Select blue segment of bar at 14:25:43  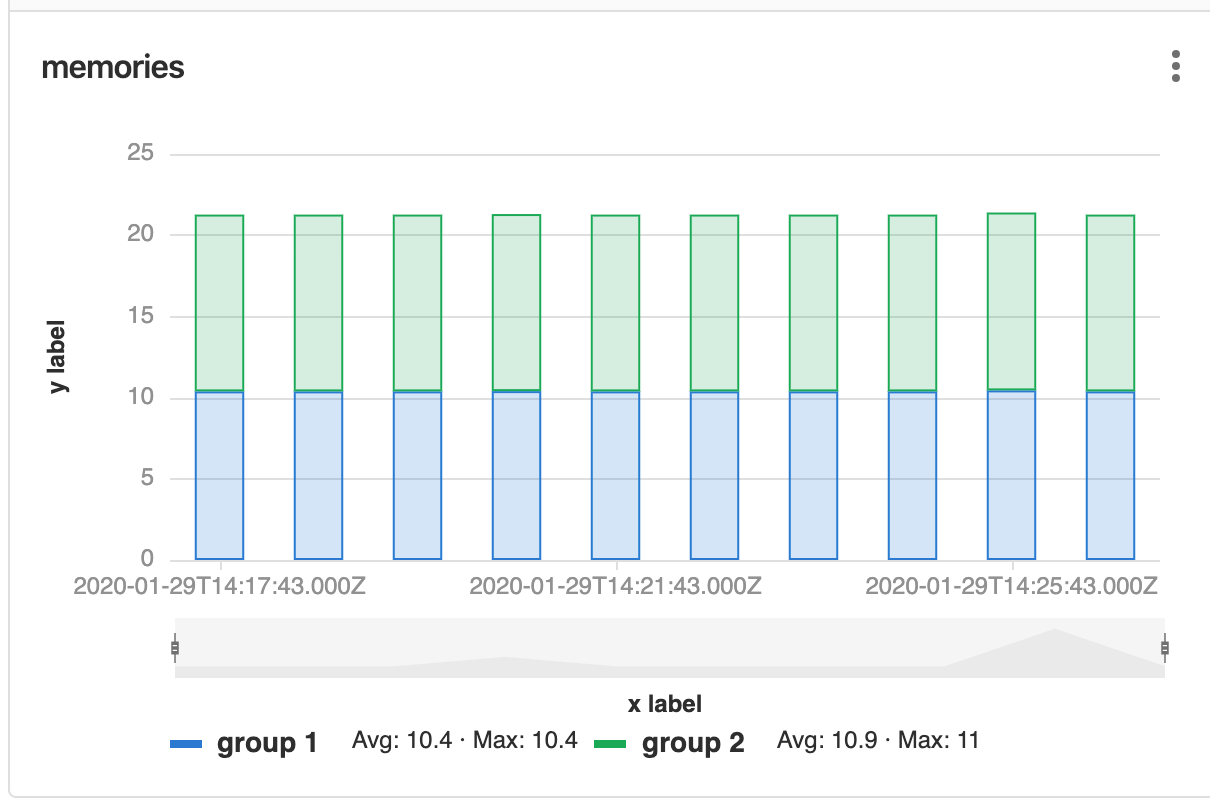tap(1011, 475)
